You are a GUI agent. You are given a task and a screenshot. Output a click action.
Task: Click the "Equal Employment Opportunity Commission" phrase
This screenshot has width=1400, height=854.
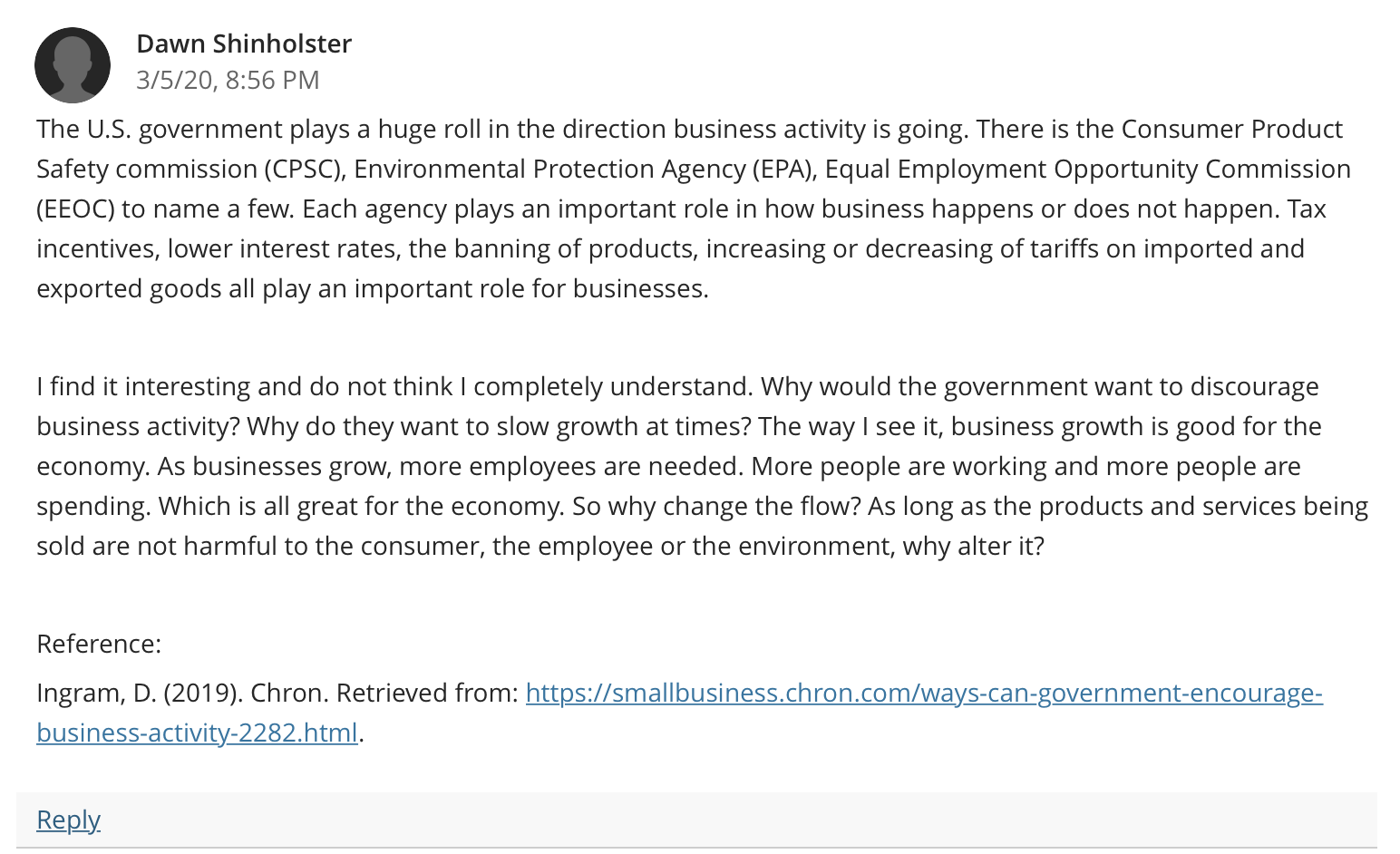pyautogui.click(x=1088, y=170)
